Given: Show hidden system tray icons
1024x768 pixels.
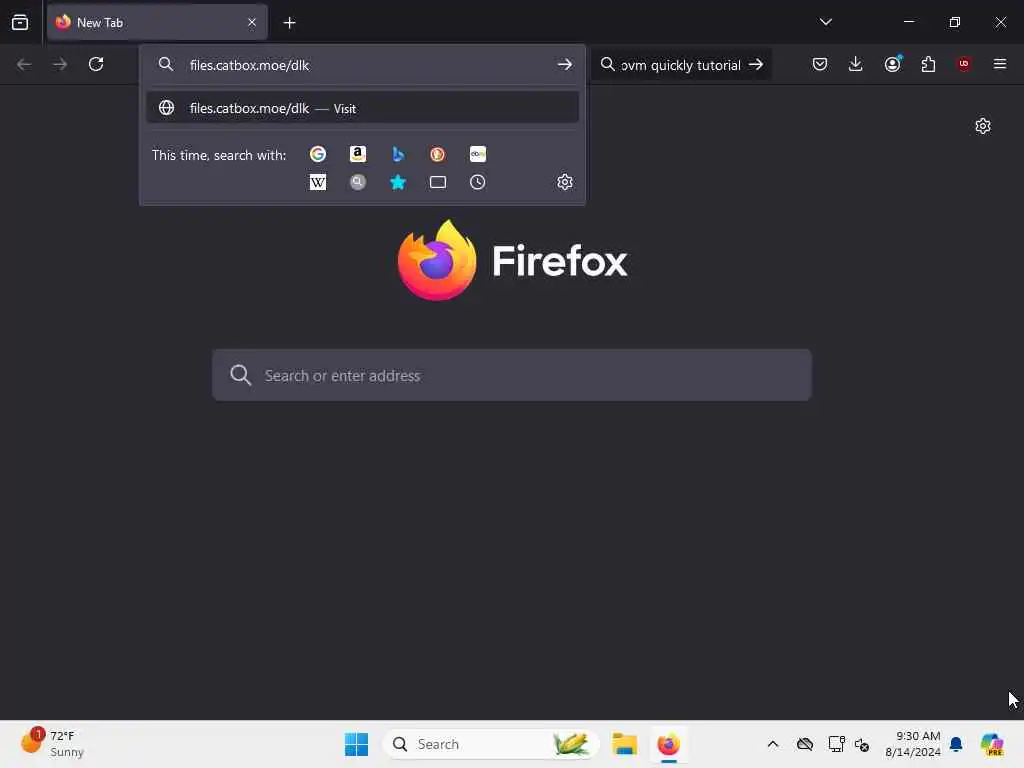Looking at the screenshot, I should [x=773, y=744].
